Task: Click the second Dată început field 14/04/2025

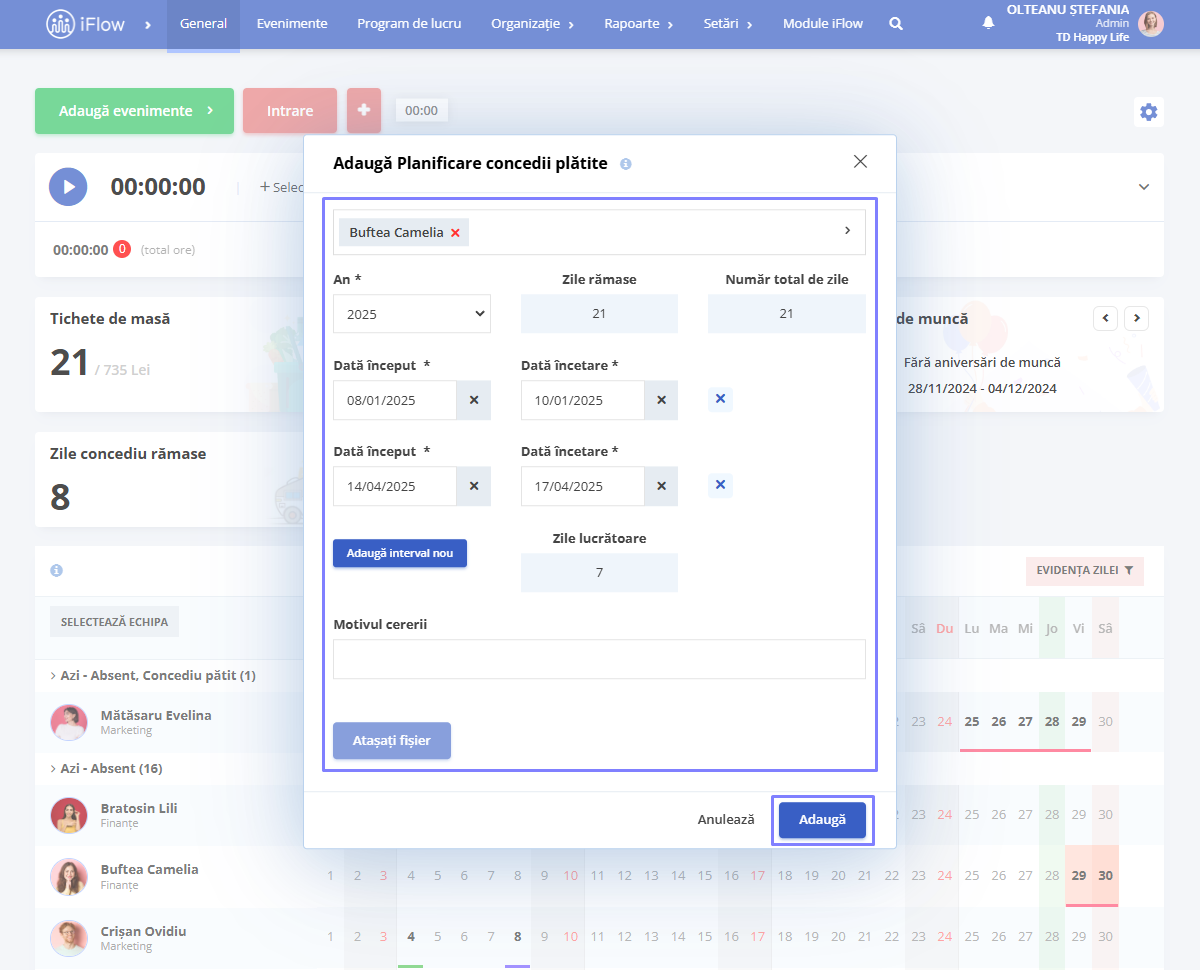Action: point(395,486)
